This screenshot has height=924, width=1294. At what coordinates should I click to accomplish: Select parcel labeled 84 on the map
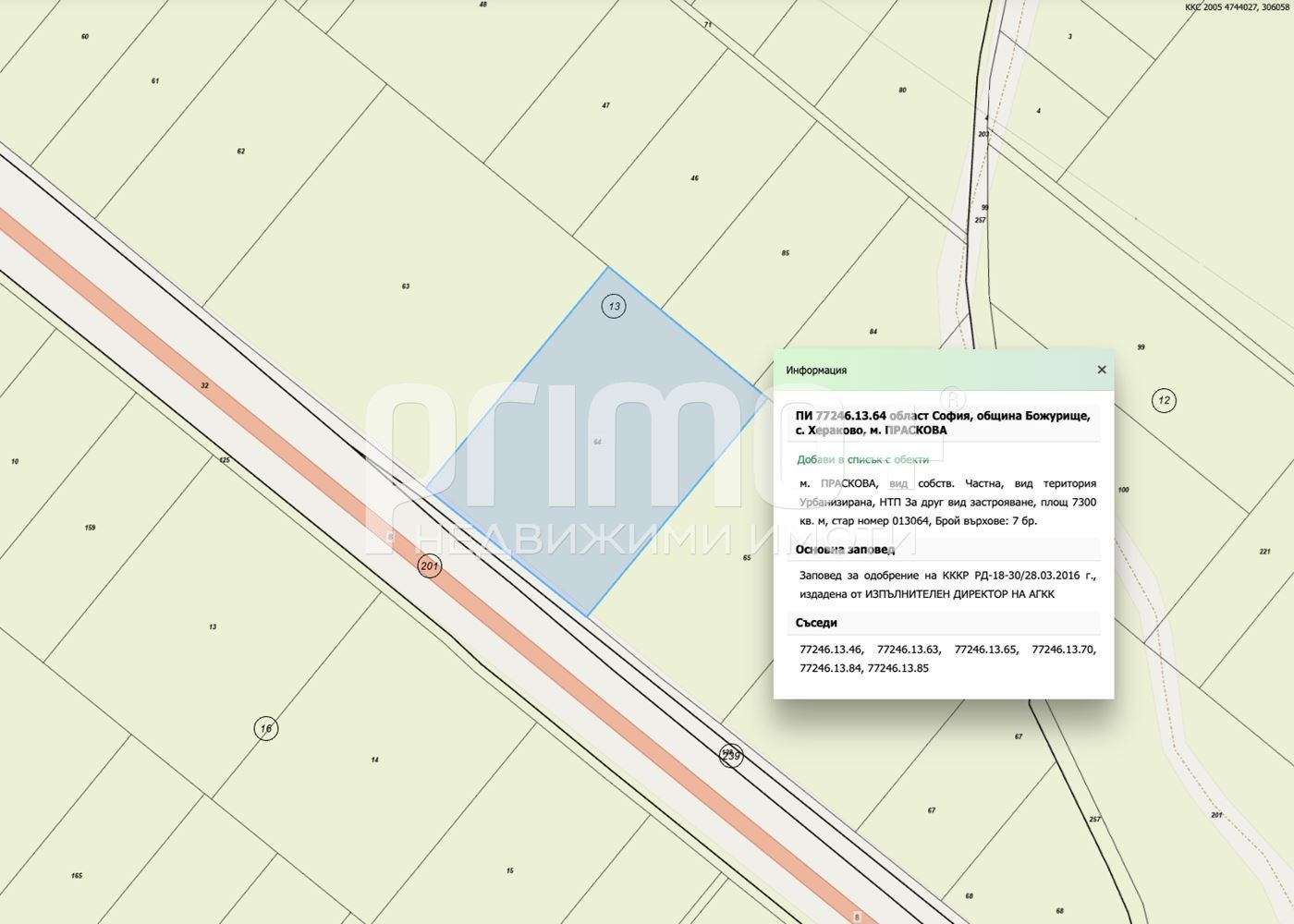[873, 331]
